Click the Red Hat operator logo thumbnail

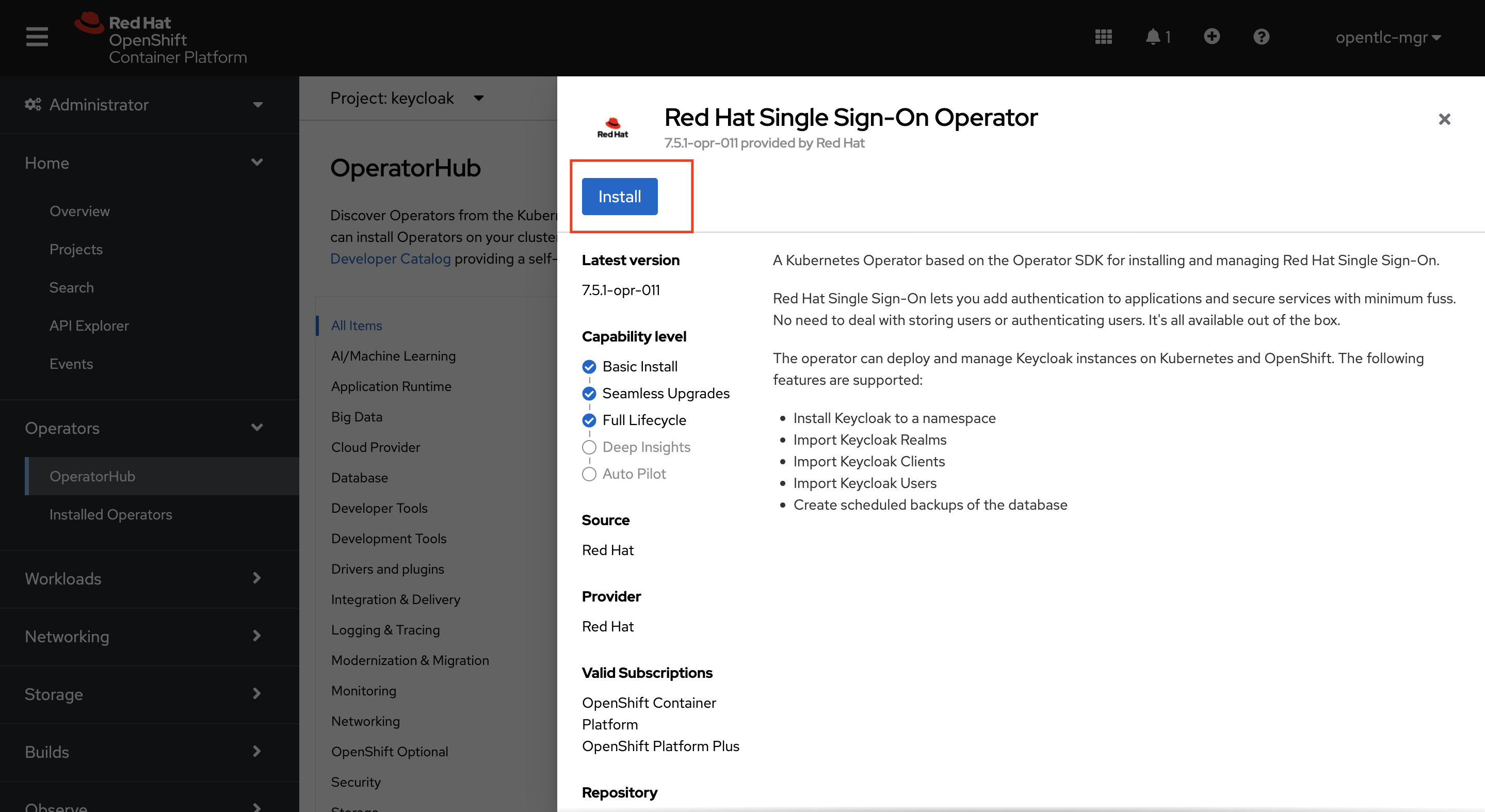click(x=612, y=127)
